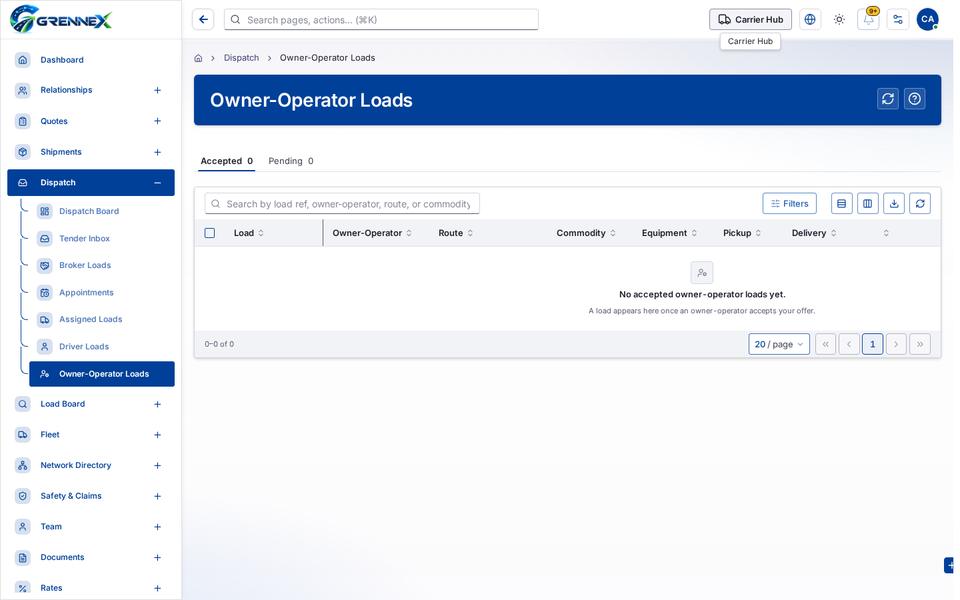Click the table density icon
Image resolution: width=960 pixels, height=600 pixels.
pos(841,204)
